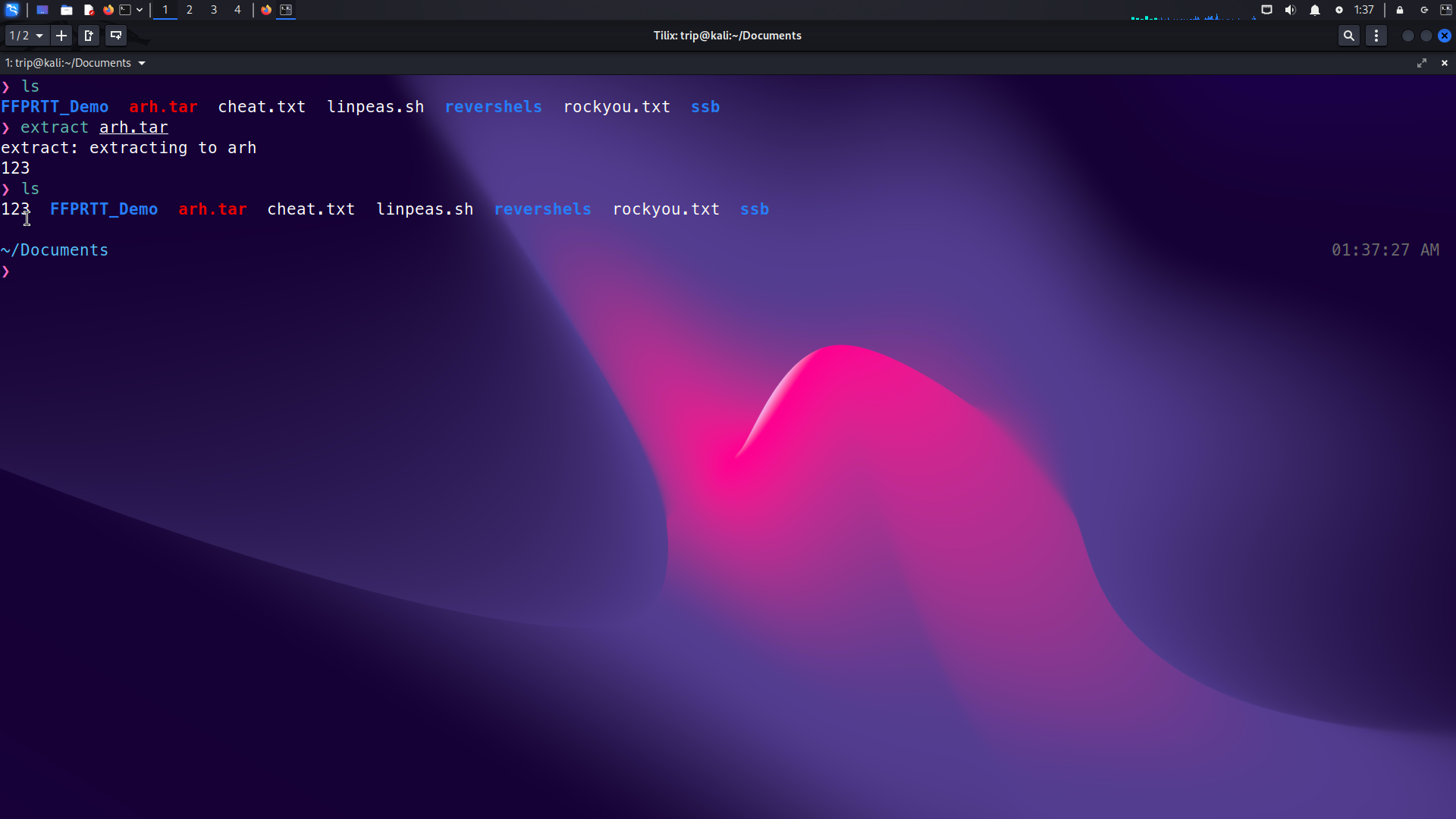Select the Tilix window in the taskbar

(x=286, y=10)
